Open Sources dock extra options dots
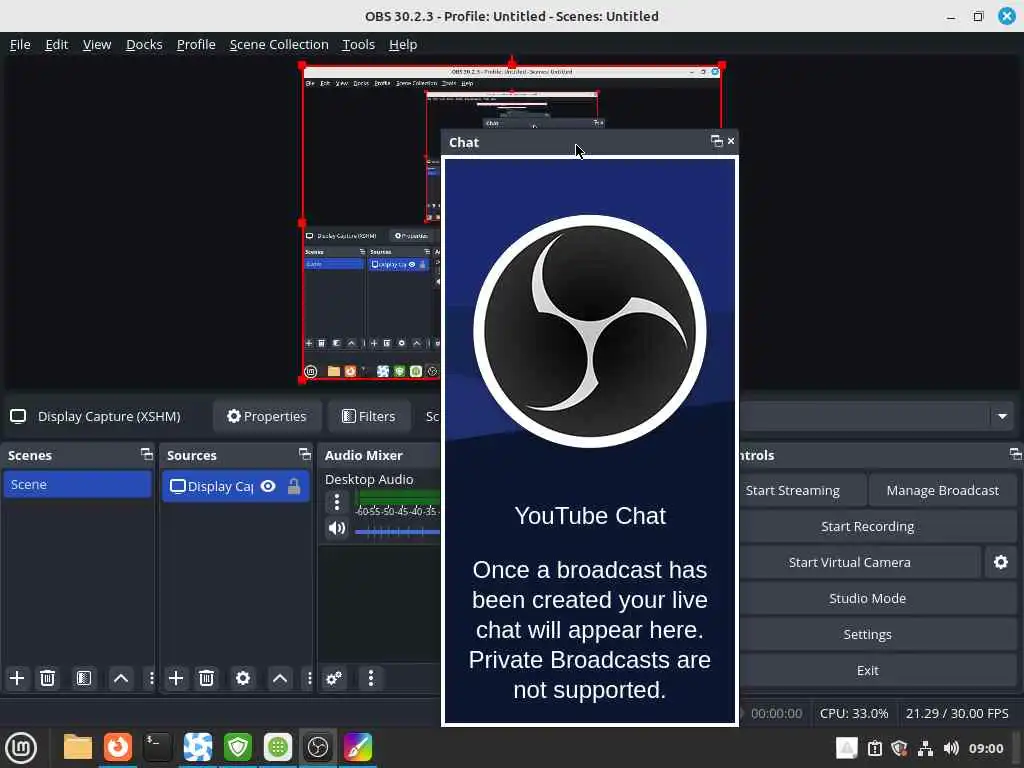 tap(310, 678)
